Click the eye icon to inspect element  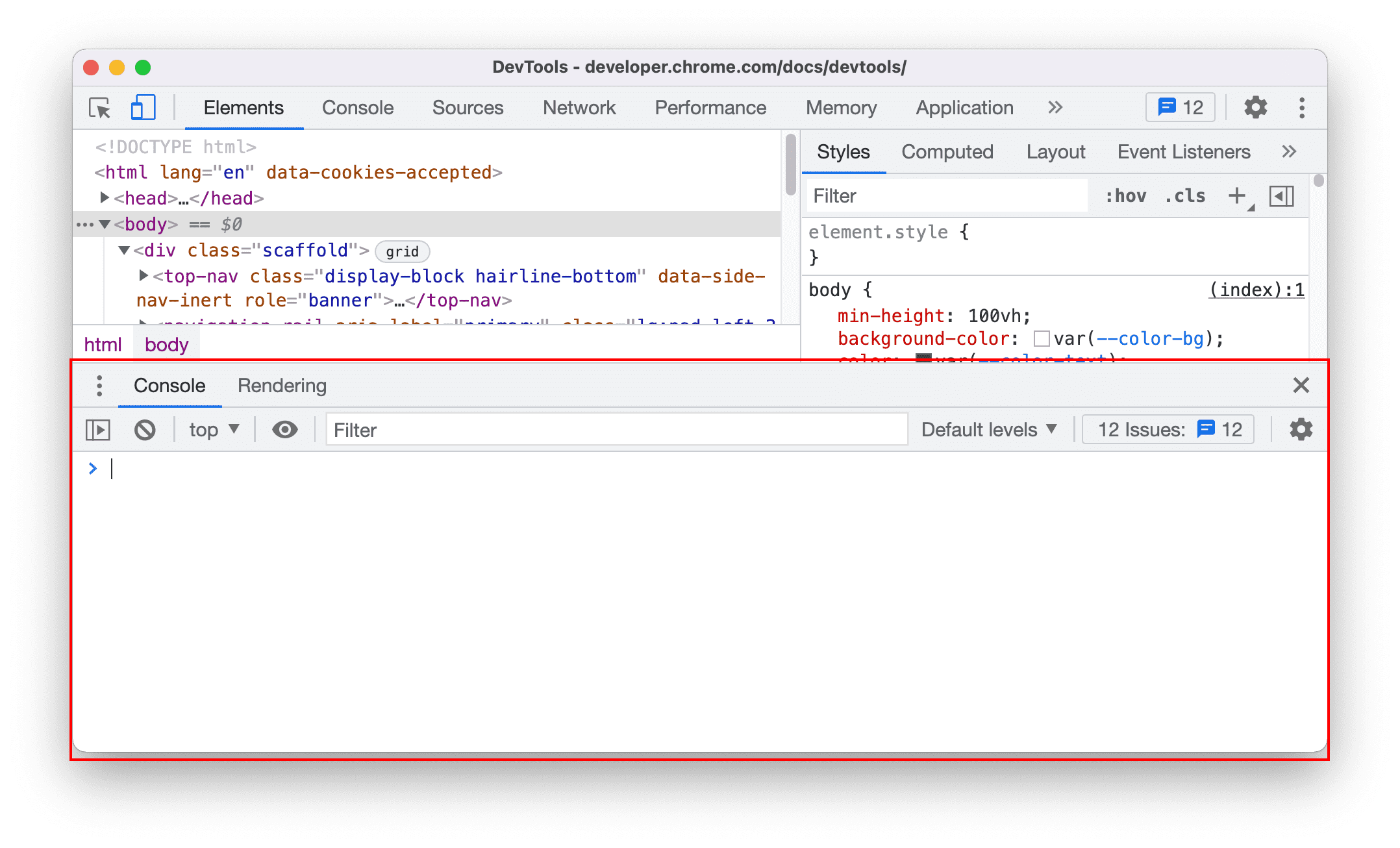click(285, 430)
